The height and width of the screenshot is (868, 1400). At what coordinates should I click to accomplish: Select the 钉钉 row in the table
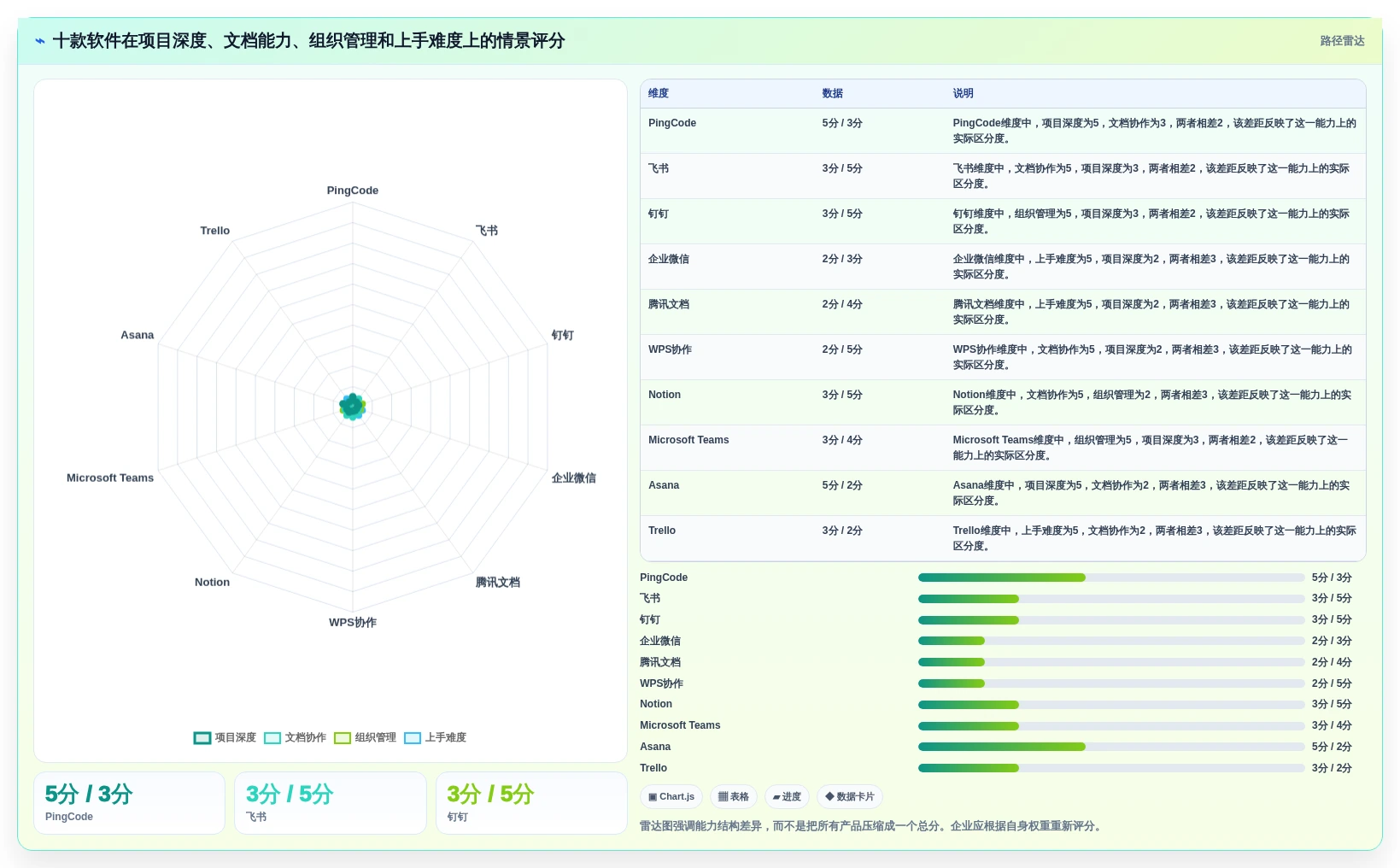tap(1003, 221)
